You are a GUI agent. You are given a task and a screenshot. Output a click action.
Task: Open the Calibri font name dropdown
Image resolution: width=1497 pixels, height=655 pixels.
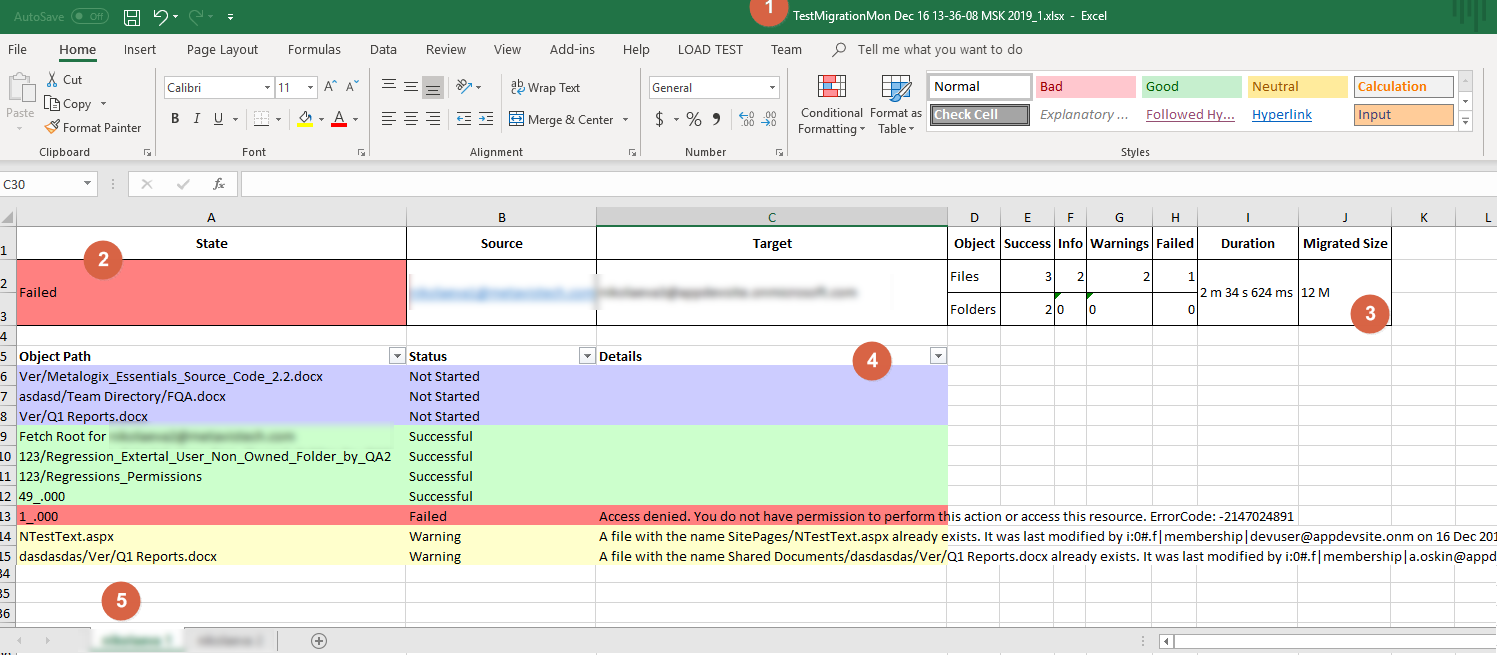267,88
